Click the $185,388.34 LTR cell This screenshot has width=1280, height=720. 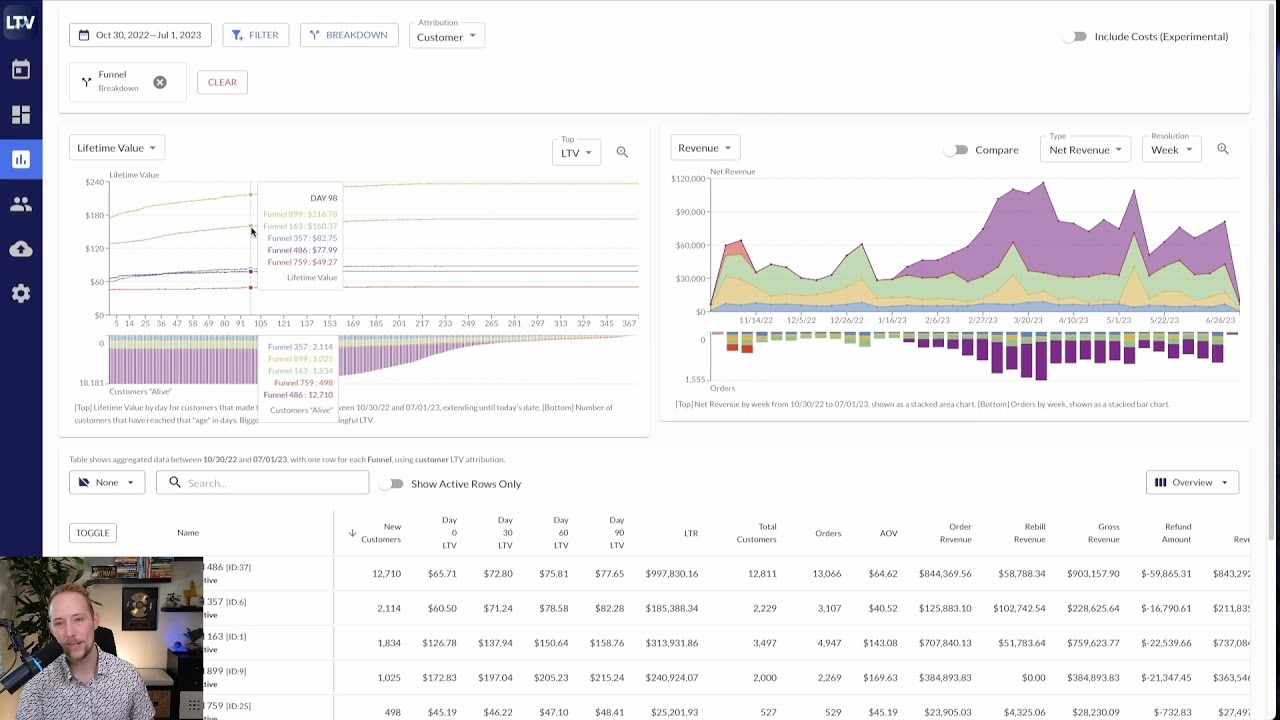click(672, 608)
